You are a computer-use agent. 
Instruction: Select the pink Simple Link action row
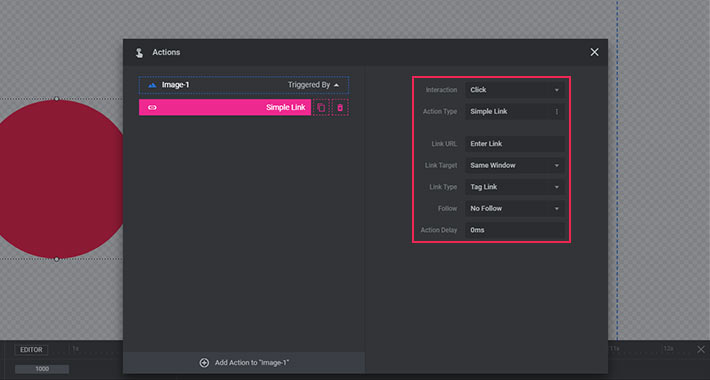tap(225, 107)
